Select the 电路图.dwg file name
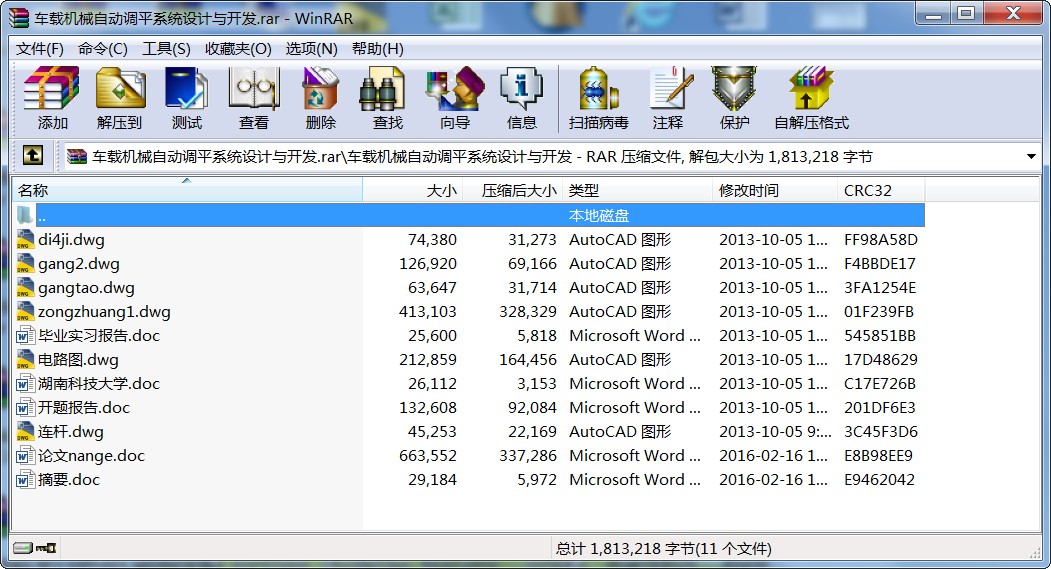 [78, 360]
